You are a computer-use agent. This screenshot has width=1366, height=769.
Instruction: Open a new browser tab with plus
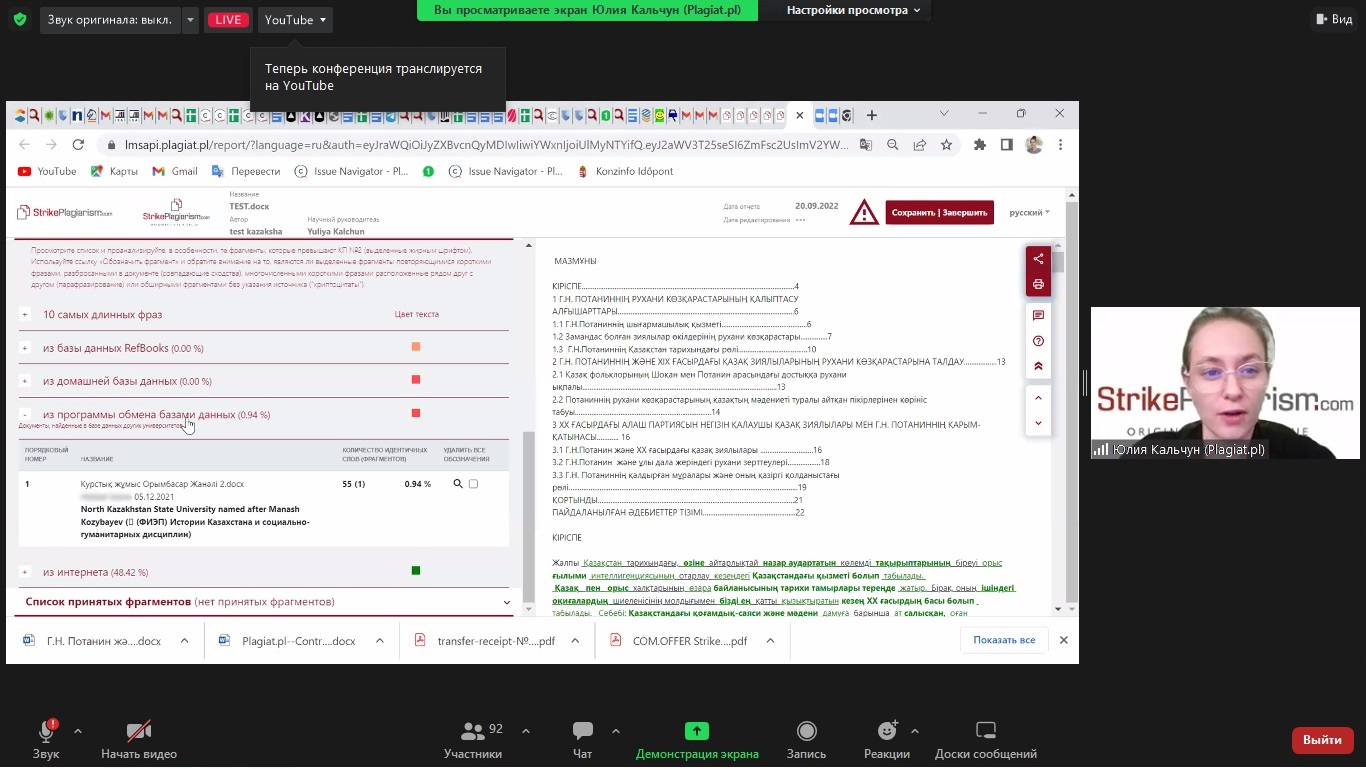(x=872, y=115)
